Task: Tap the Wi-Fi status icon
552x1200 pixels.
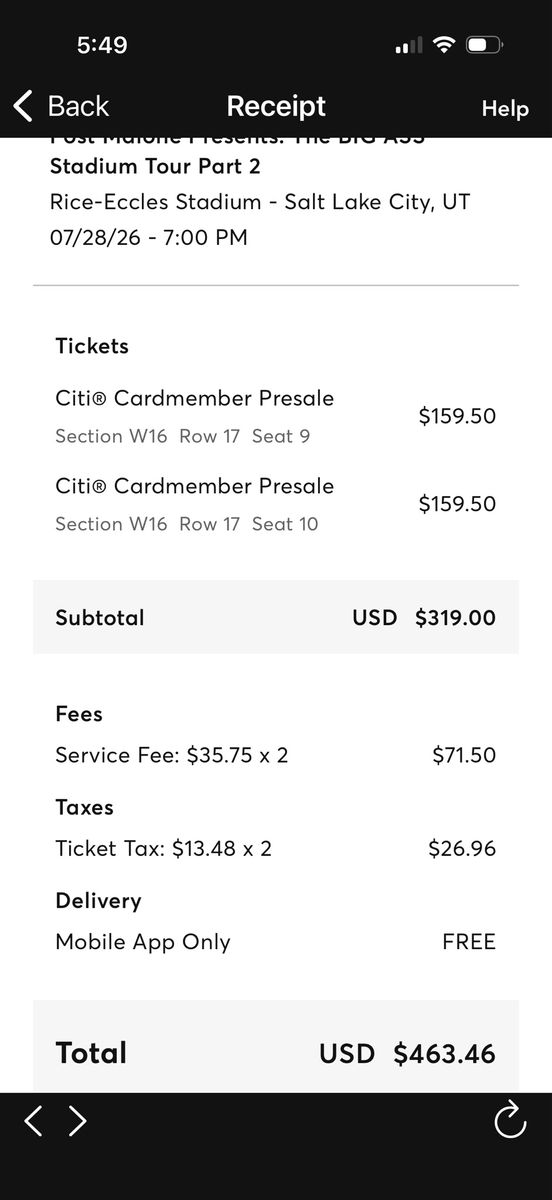Action: [441, 45]
